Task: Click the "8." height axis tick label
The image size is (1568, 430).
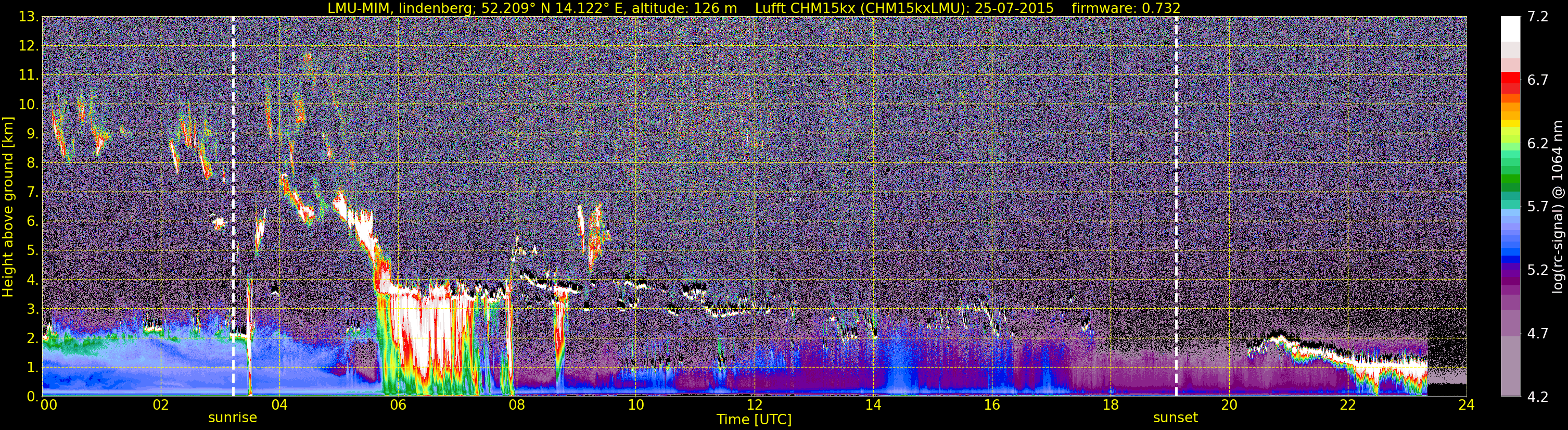Action: coord(32,162)
